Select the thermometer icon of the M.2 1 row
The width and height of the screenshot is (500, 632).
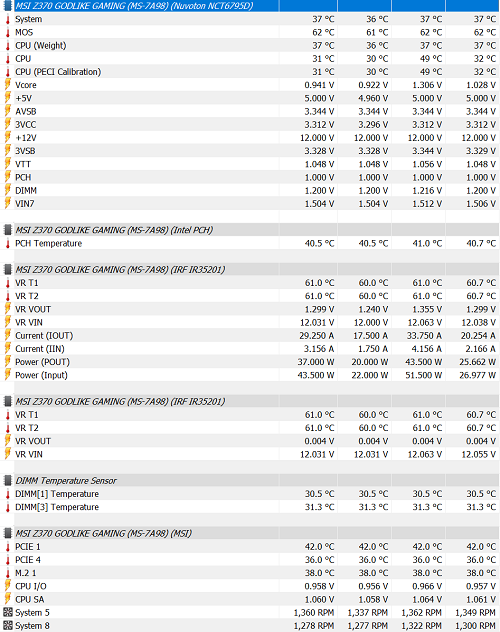[x=7, y=573]
